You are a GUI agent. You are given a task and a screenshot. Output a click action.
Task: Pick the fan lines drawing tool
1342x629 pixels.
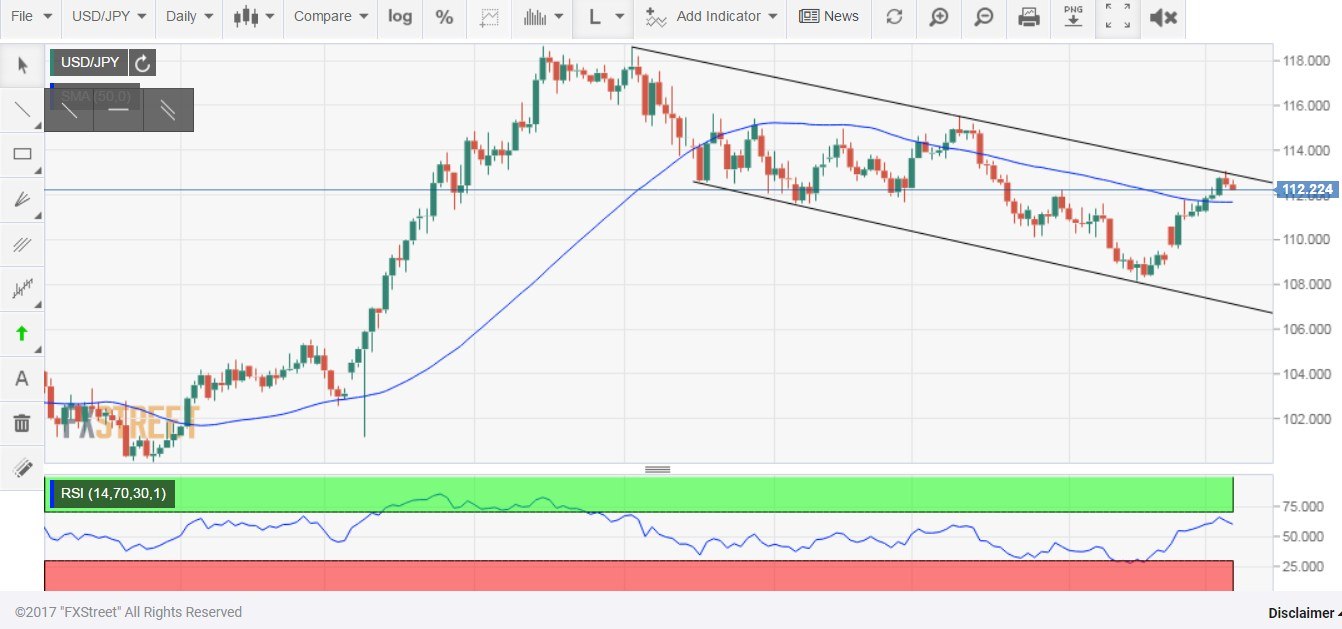point(22,199)
